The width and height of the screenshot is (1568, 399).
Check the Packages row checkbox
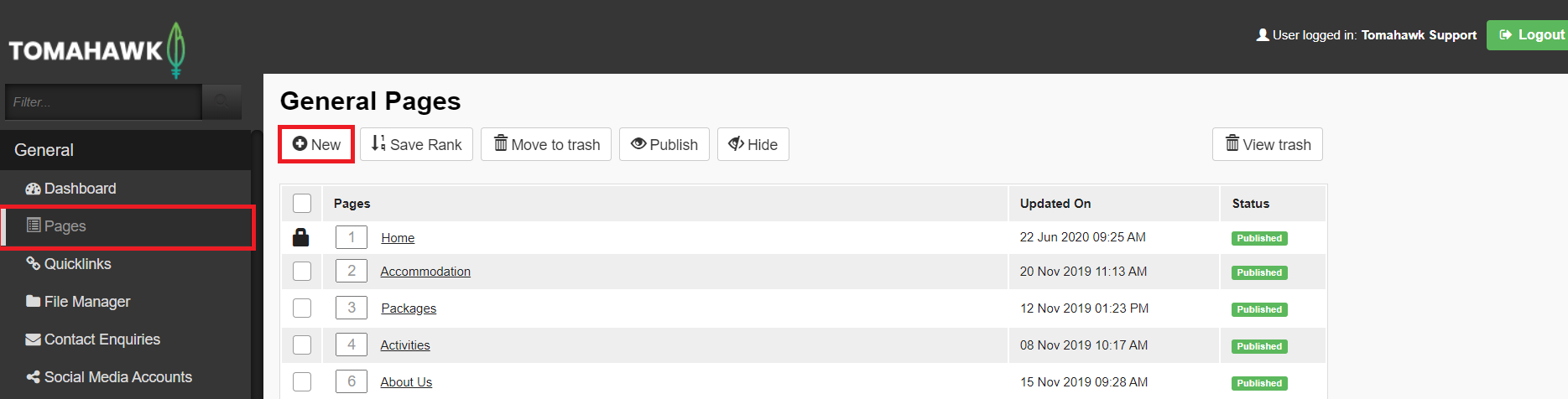click(x=302, y=308)
